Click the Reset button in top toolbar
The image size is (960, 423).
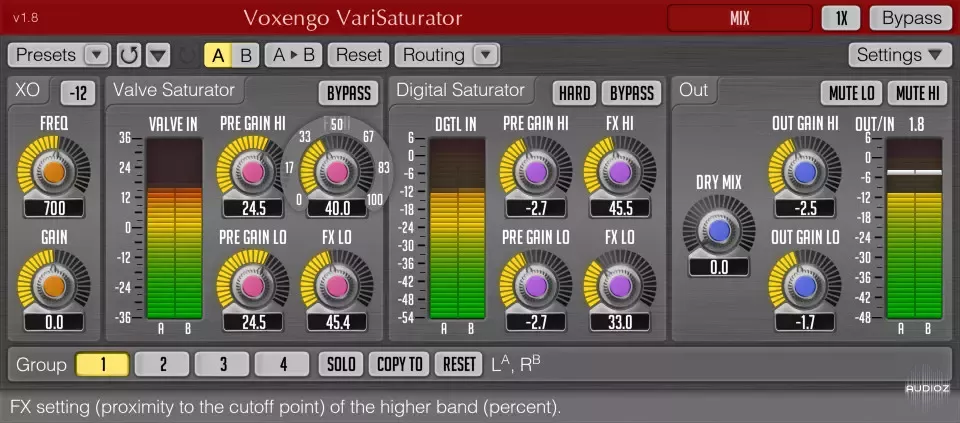[359, 55]
